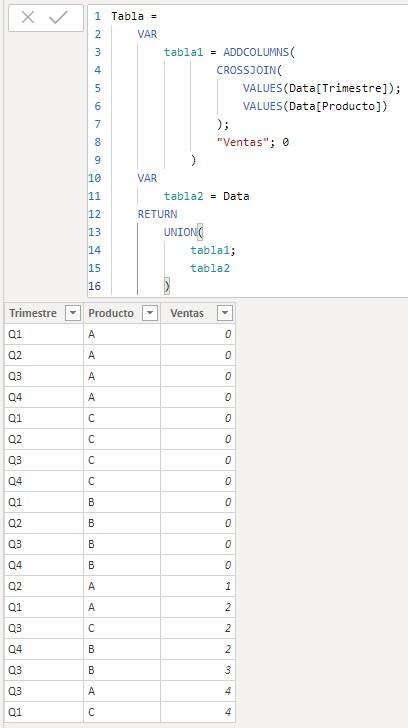This screenshot has height=728, width=408.
Task: Select Producto cell in Q1, C, 4 row
Action: (122, 712)
